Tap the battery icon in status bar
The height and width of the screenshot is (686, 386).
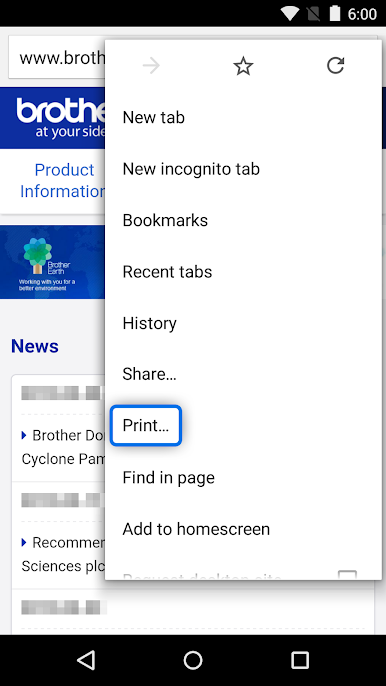point(335,14)
